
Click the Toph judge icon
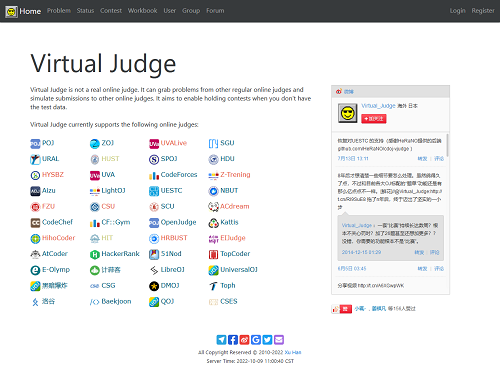pos(213,286)
